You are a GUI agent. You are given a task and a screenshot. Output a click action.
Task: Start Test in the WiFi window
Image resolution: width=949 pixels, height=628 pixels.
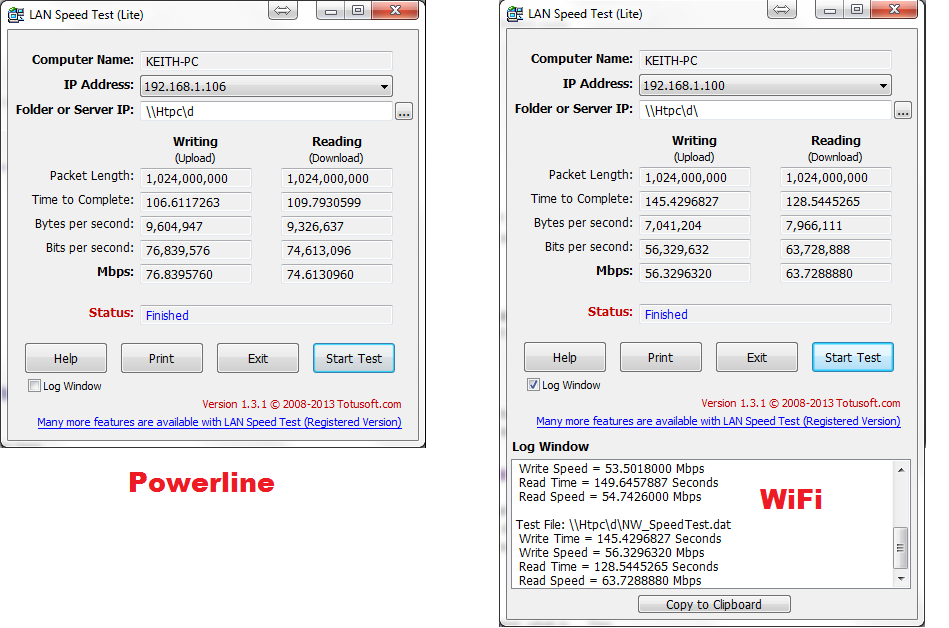852,357
